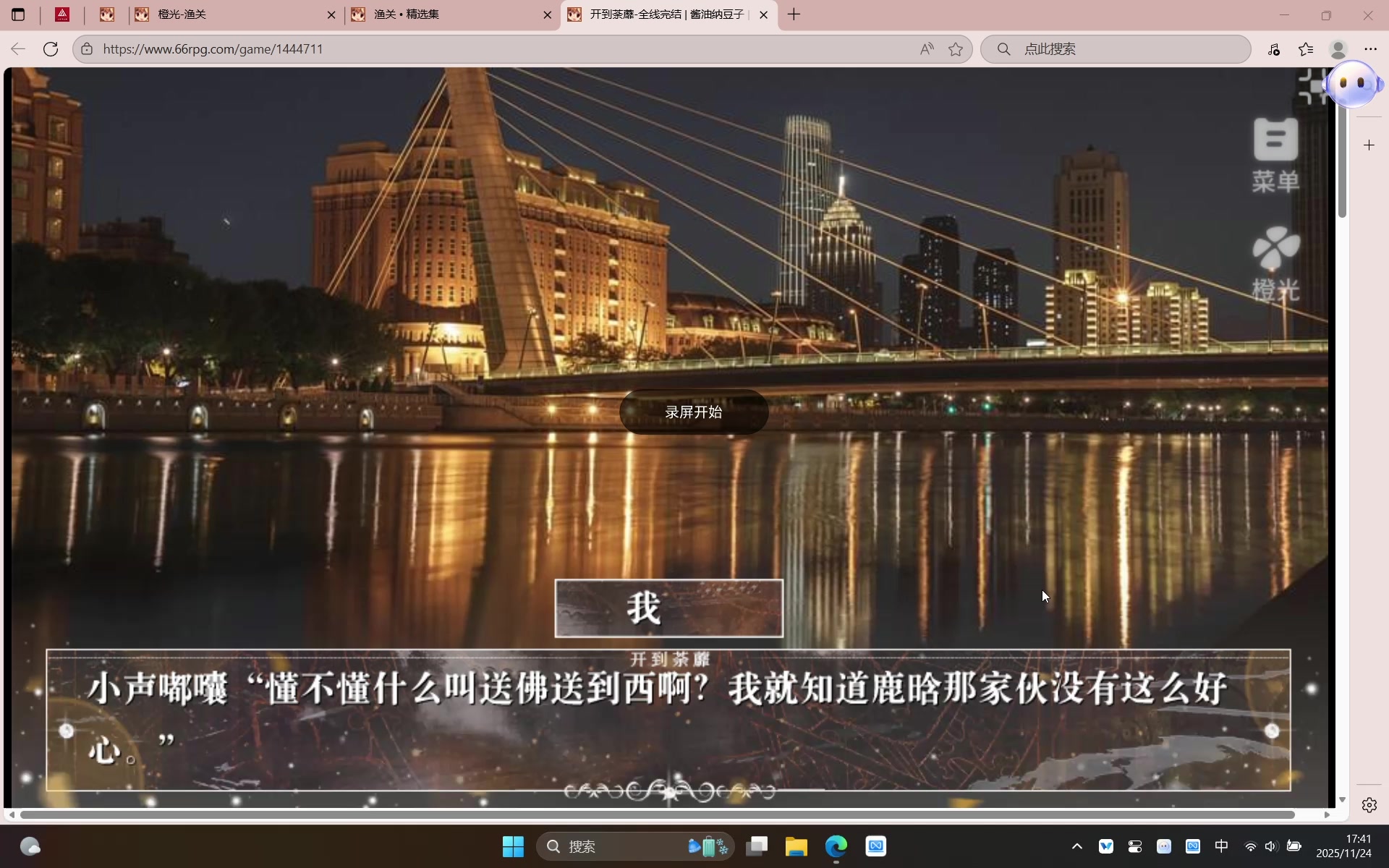Open the read aloud icon in address bar
The width and height of the screenshot is (1389, 868).
[927, 49]
